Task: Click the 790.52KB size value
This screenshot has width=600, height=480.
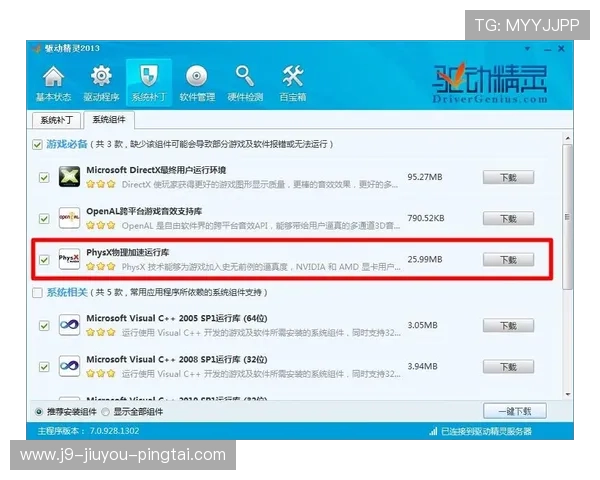Action: pyautogui.click(x=426, y=218)
